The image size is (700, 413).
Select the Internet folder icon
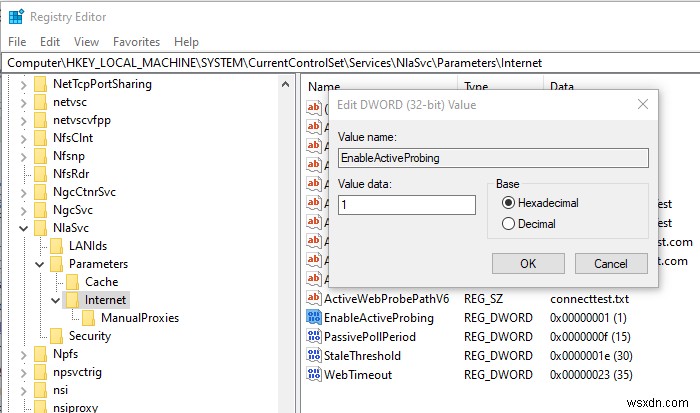(72, 300)
